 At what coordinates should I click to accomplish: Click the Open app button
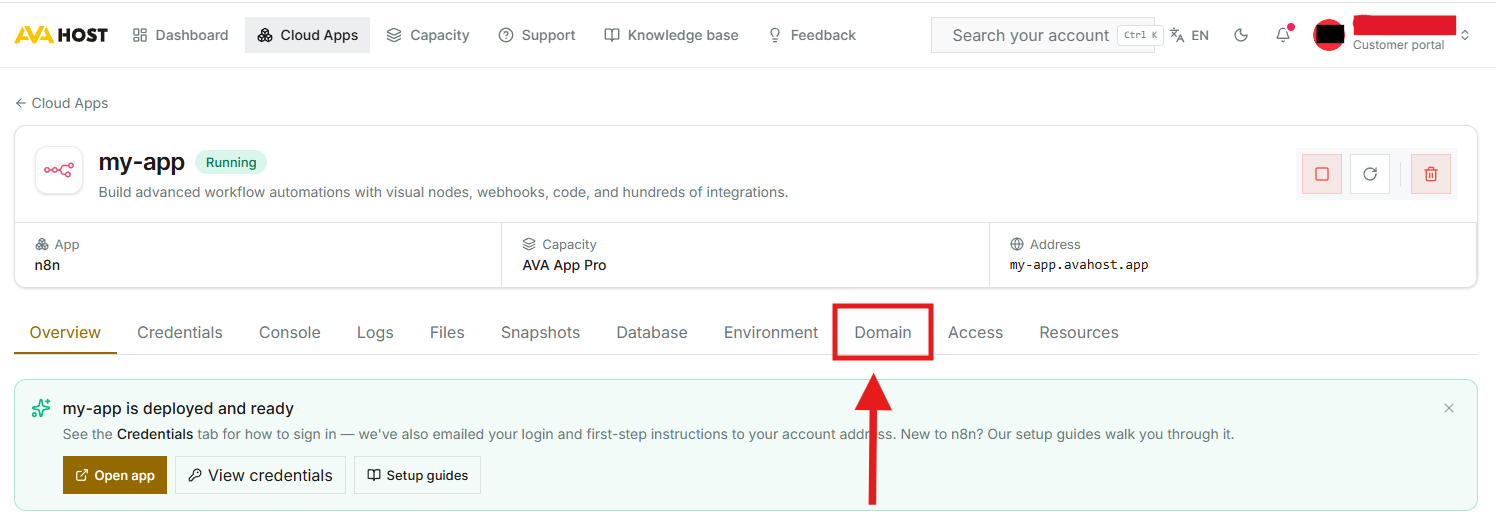pos(115,475)
